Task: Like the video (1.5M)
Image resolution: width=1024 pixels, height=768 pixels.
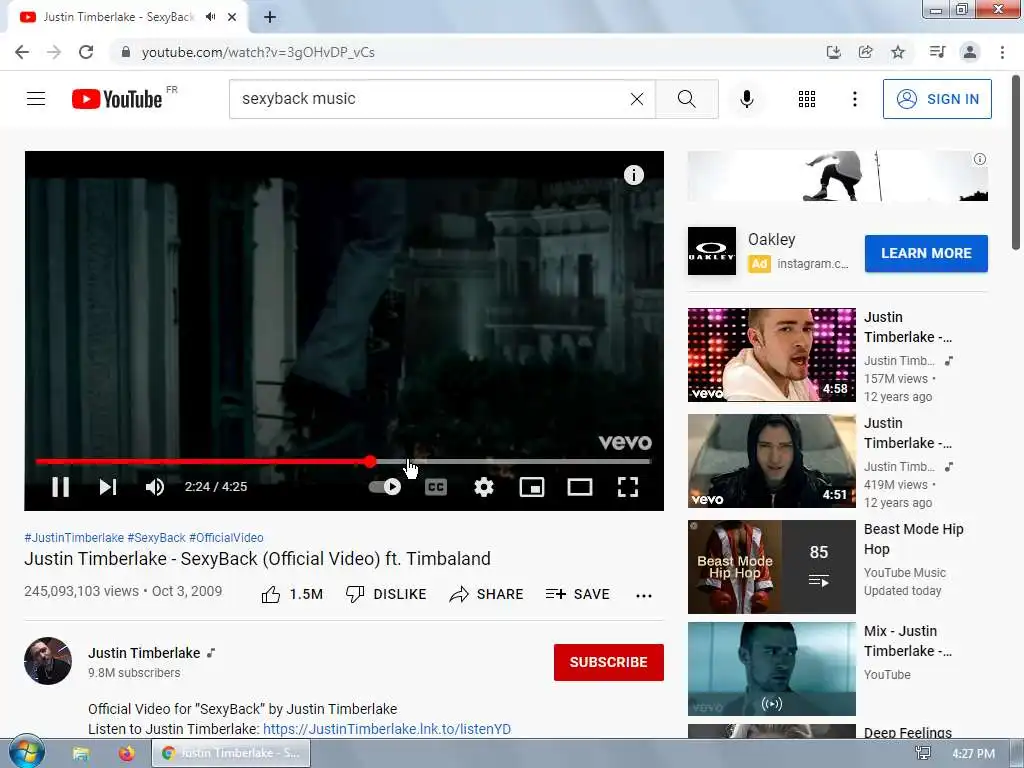Action: (292, 594)
